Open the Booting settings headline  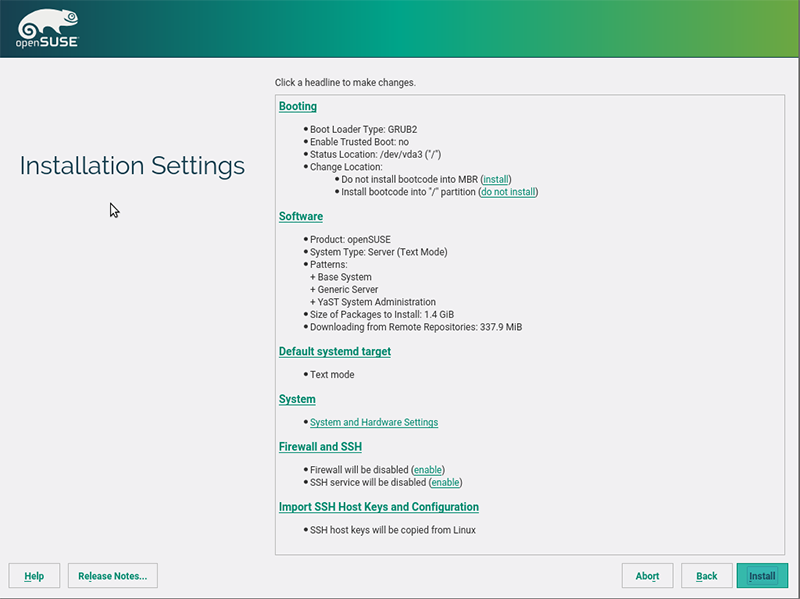tap(298, 106)
